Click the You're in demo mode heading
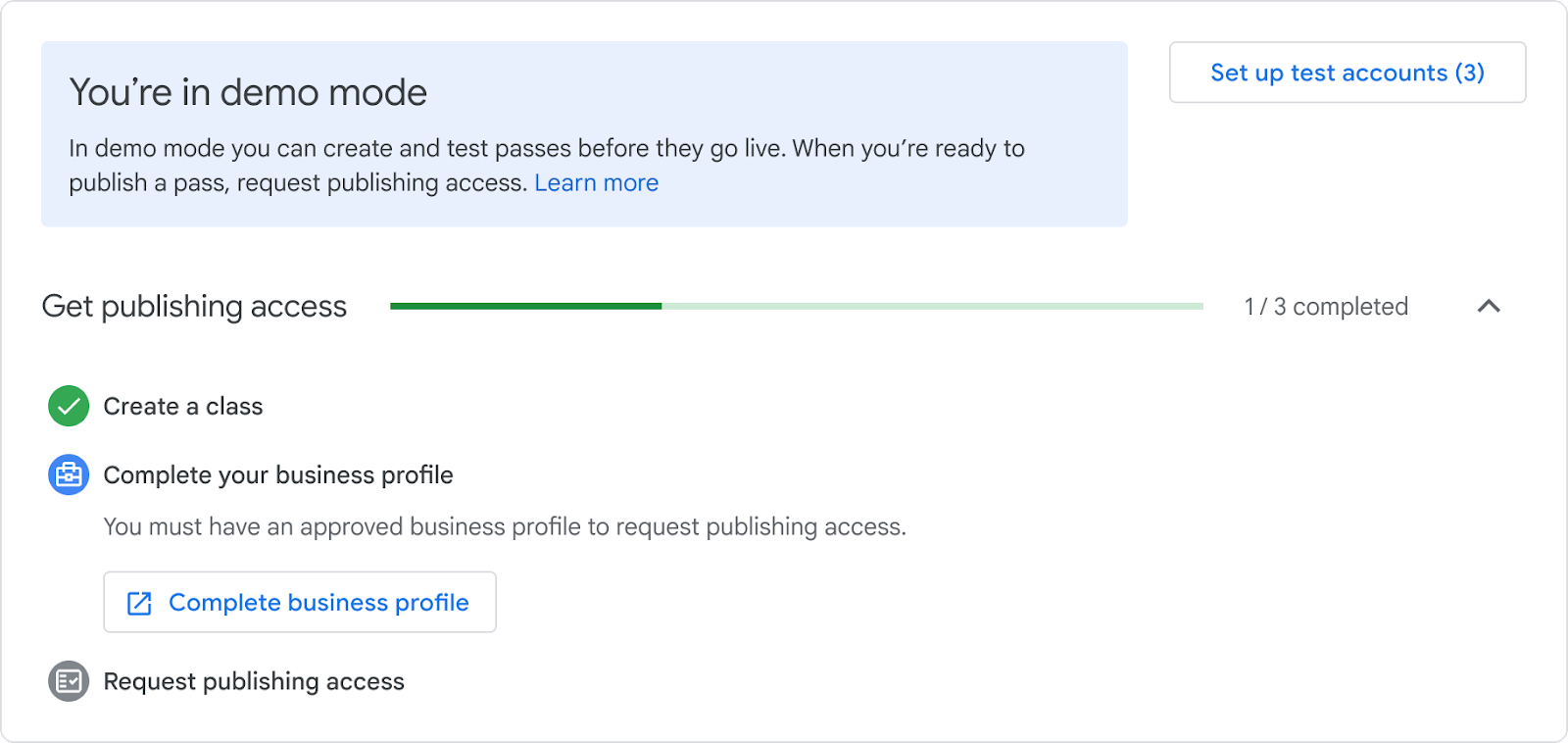Viewport: 1568px width, 743px height. tap(248, 92)
